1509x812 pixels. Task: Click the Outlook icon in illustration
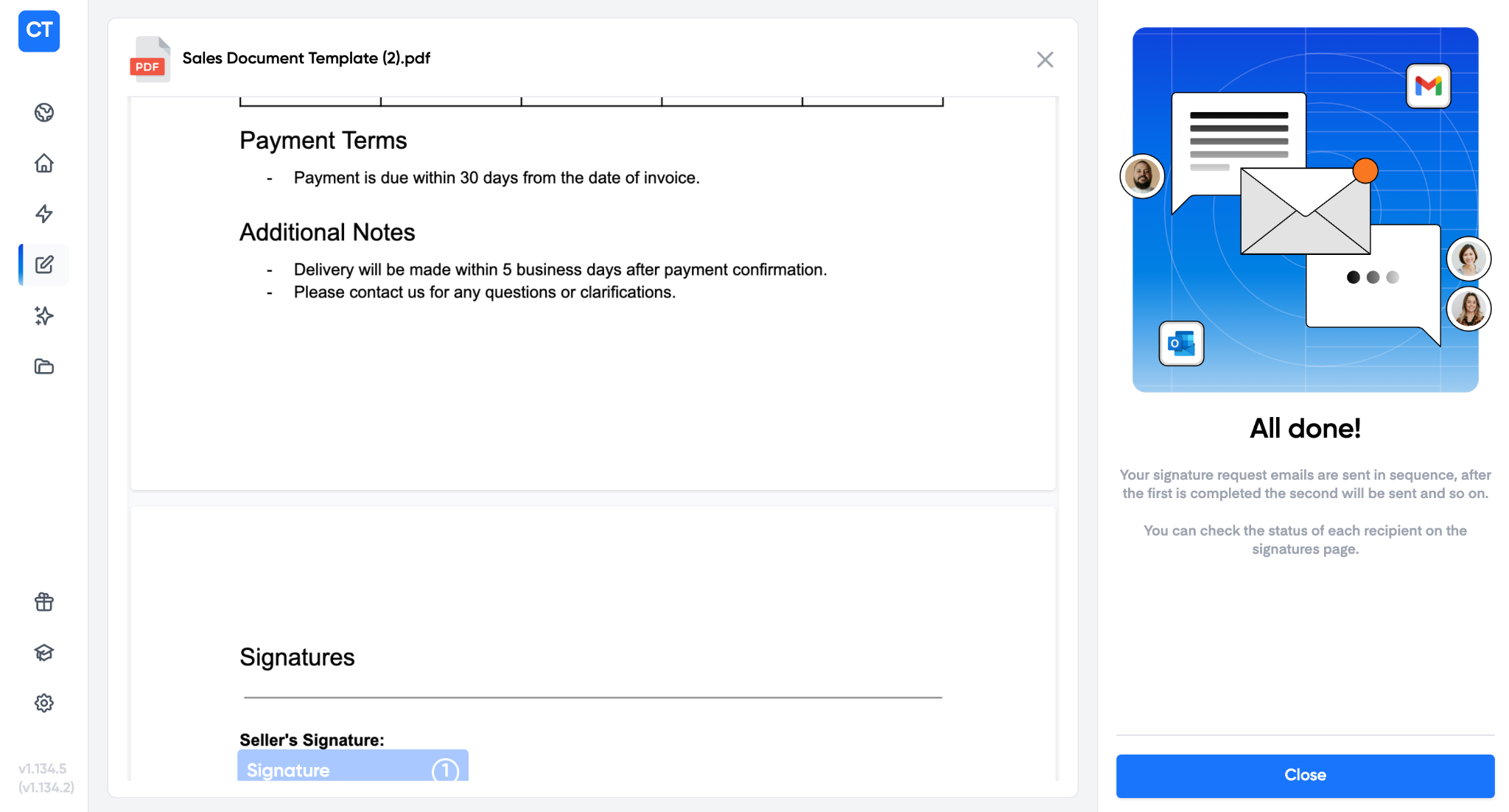pyautogui.click(x=1181, y=343)
